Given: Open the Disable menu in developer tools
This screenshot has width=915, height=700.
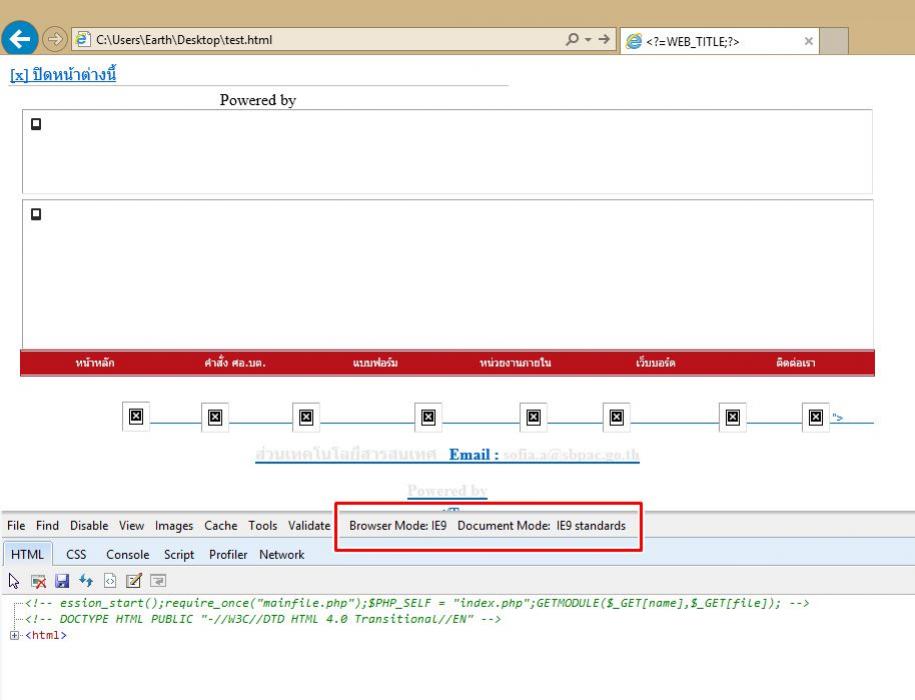Looking at the screenshot, I should (x=89, y=526).
